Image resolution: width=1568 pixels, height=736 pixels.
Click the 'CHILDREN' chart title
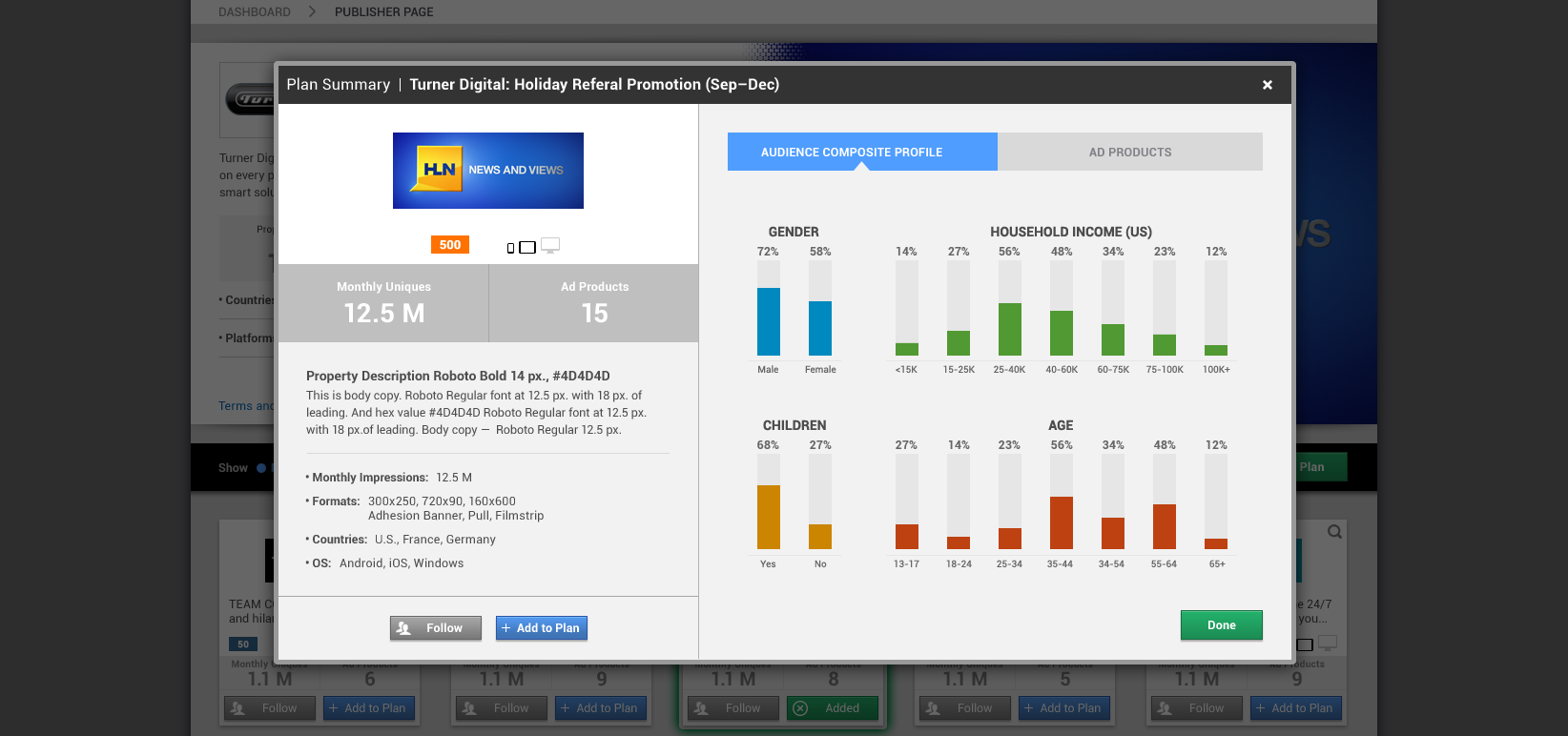pyautogui.click(x=794, y=425)
